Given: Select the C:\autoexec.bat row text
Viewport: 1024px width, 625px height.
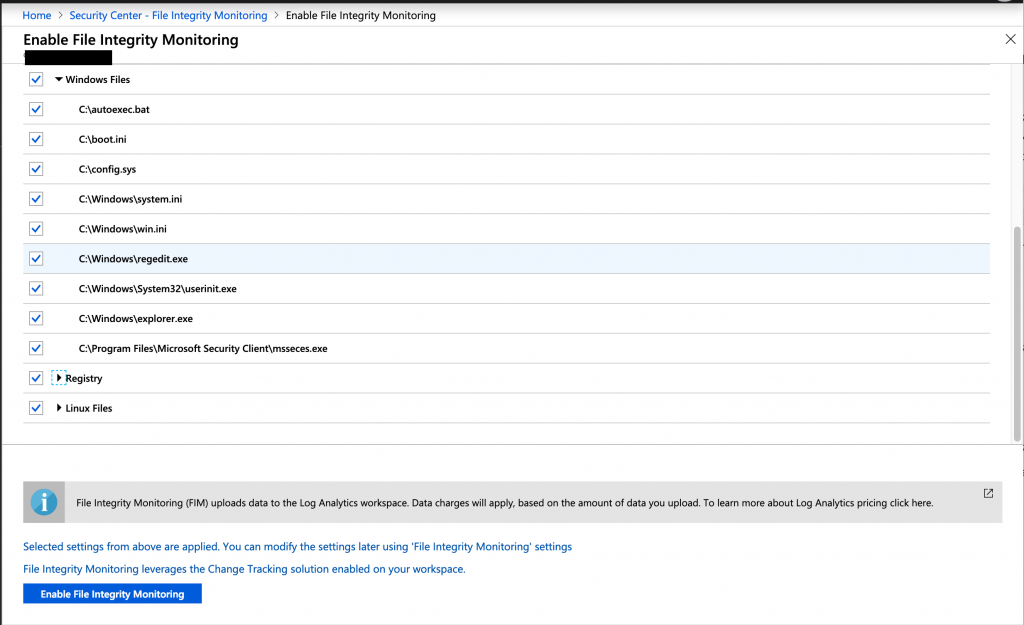Looking at the screenshot, I should (114, 110).
